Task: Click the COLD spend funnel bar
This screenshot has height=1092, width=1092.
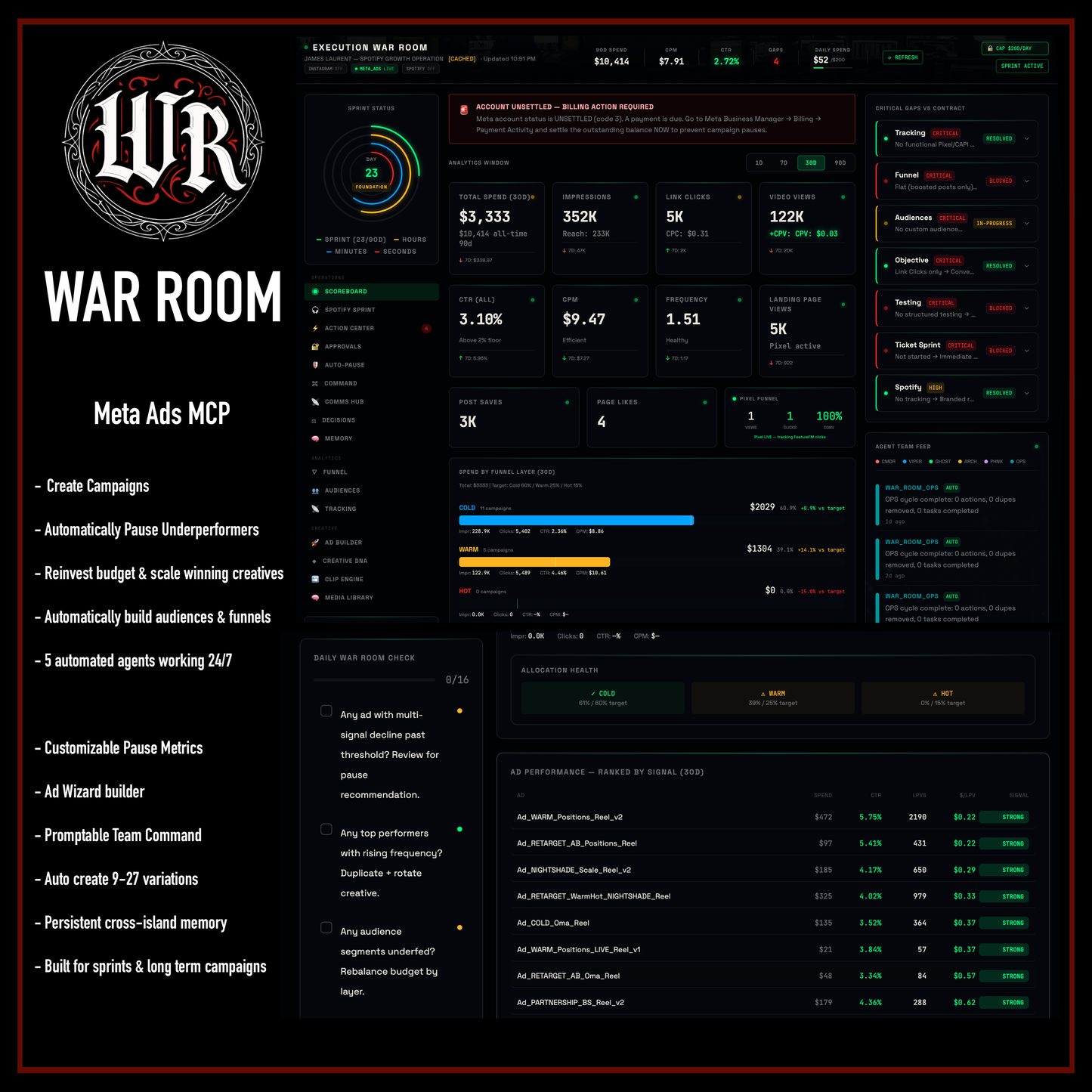Action: point(577,520)
